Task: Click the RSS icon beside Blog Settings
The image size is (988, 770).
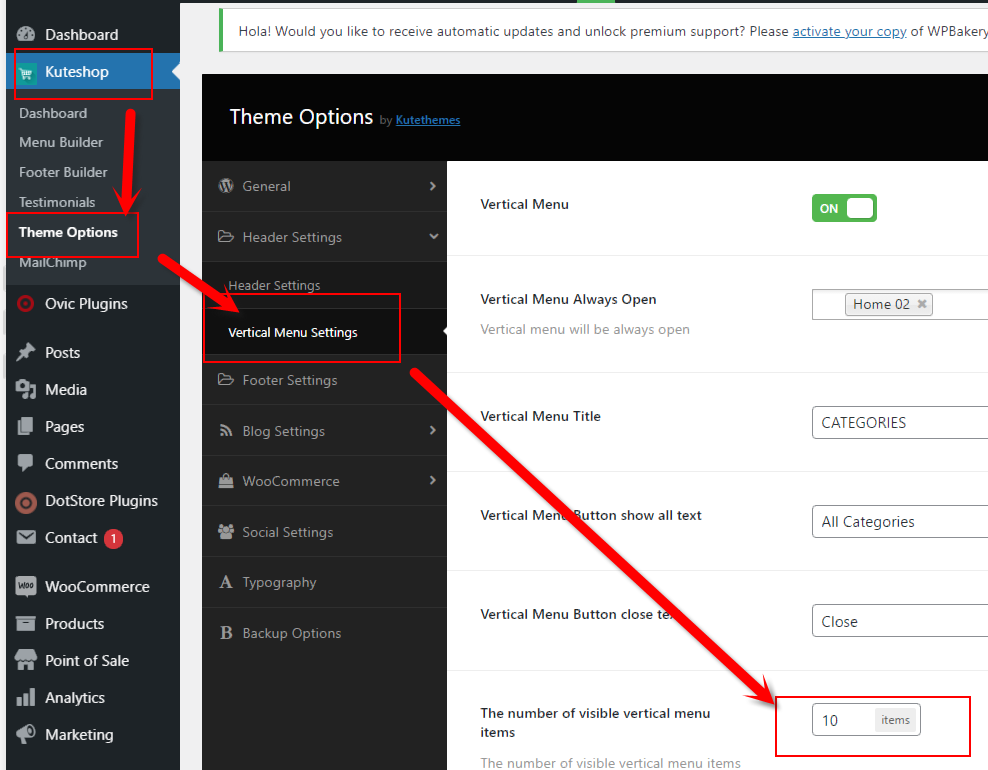Action: (226, 430)
